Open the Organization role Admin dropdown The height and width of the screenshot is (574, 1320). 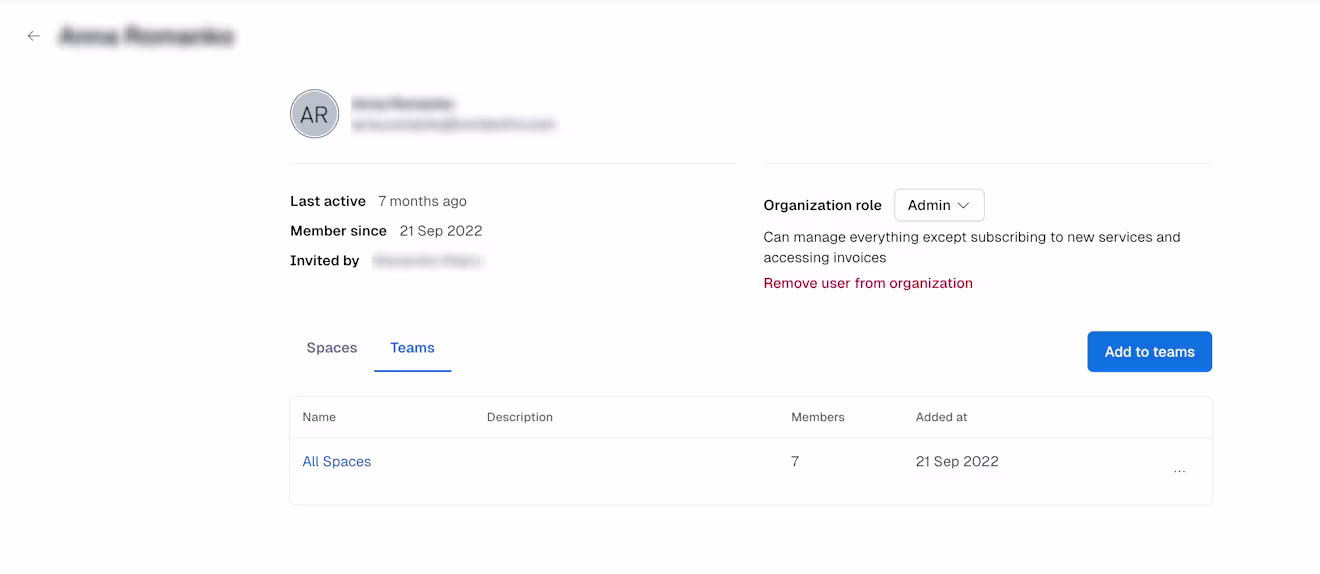(x=939, y=205)
